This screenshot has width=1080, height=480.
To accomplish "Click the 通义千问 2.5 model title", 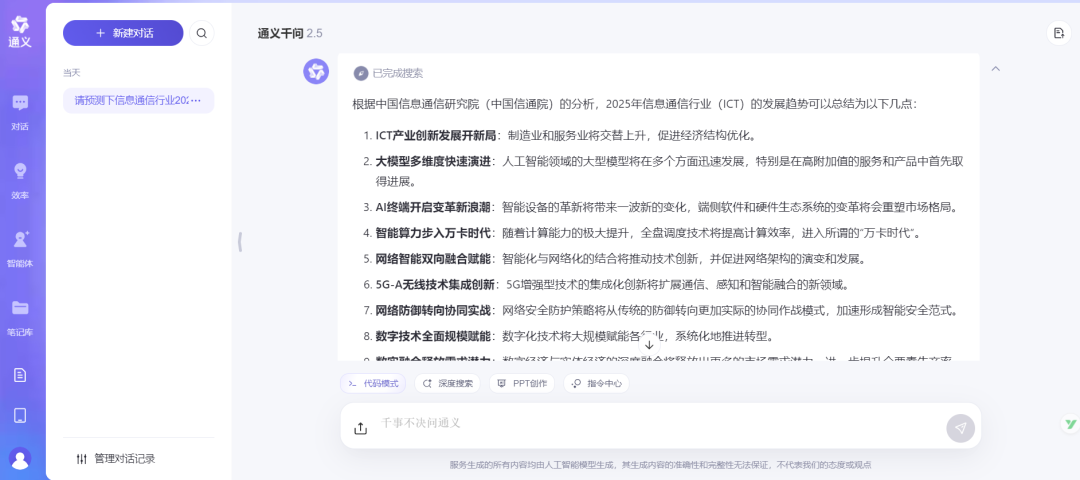I will (x=290, y=33).
